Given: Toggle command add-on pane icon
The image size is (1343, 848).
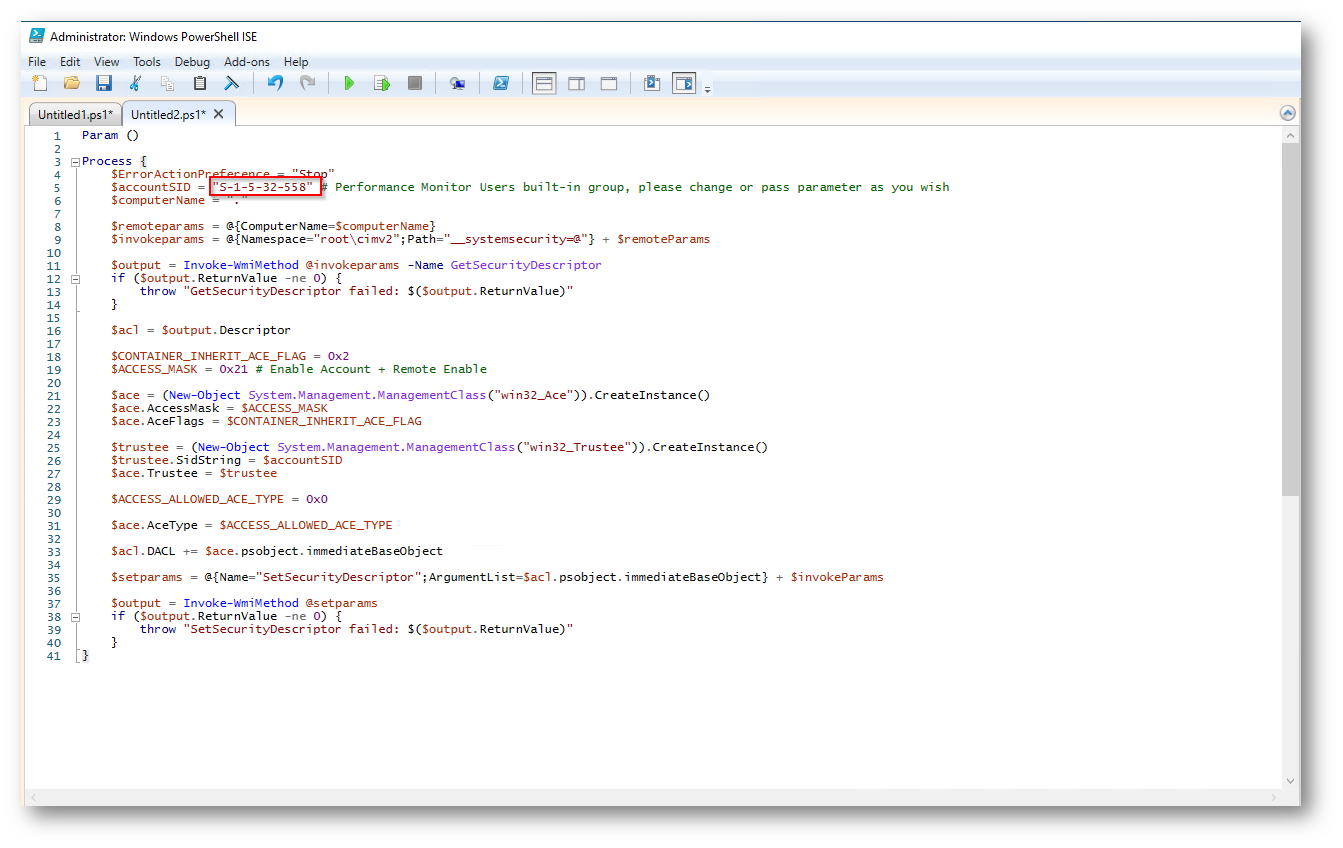Looking at the screenshot, I should 684,83.
